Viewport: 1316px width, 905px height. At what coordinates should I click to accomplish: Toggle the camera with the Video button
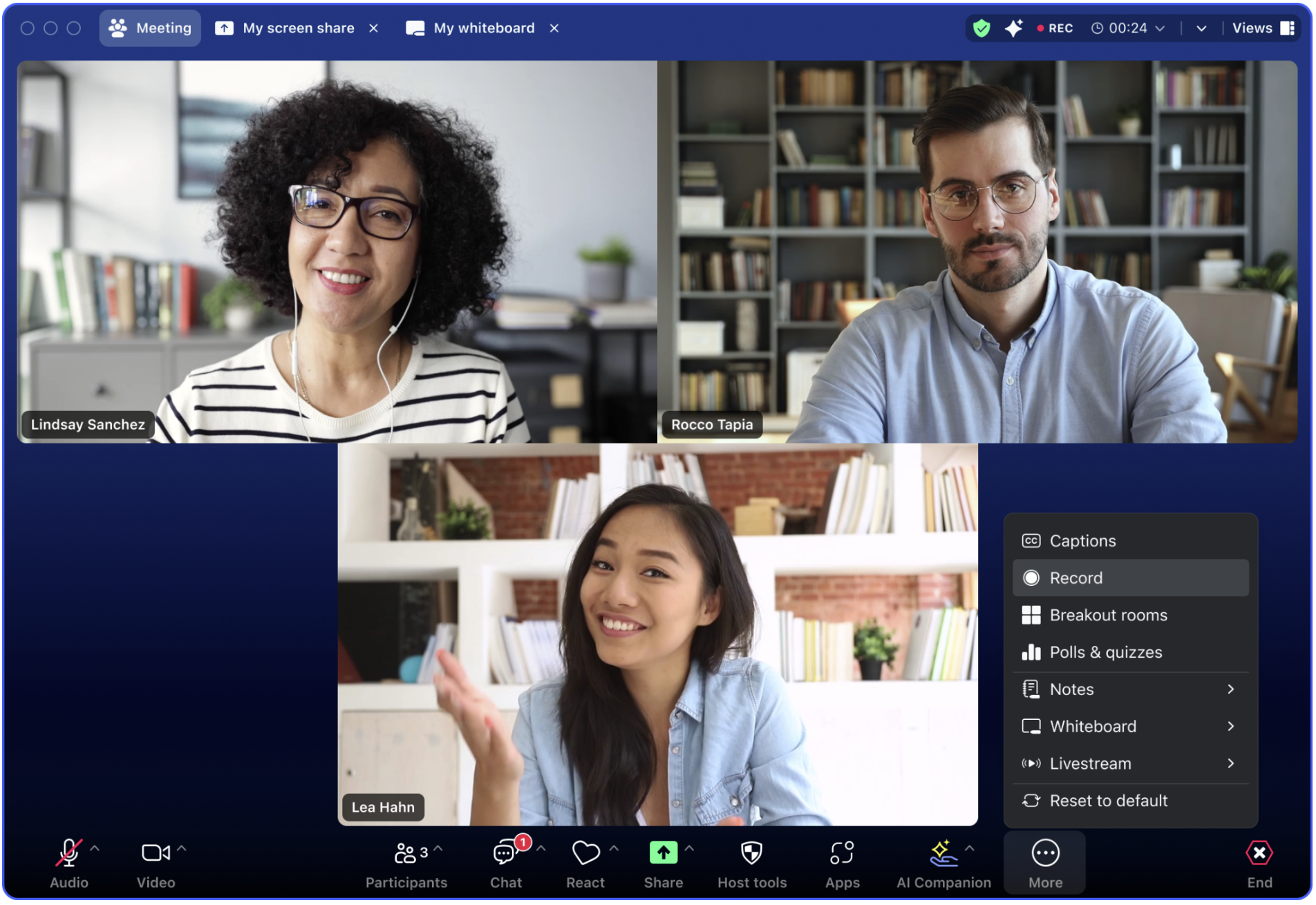(x=156, y=862)
